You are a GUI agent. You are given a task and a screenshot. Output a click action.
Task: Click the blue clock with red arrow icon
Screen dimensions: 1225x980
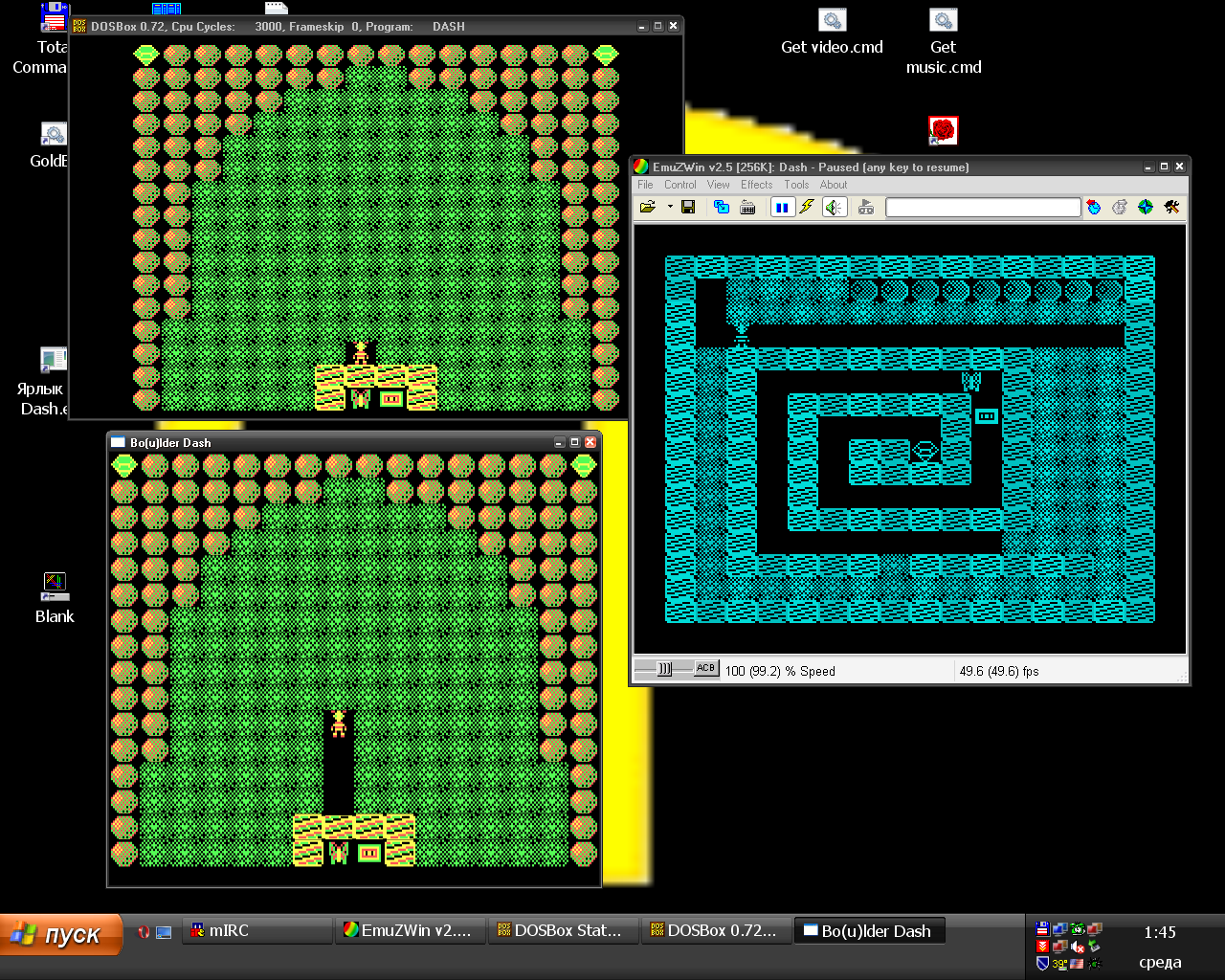click(x=1094, y=207)
